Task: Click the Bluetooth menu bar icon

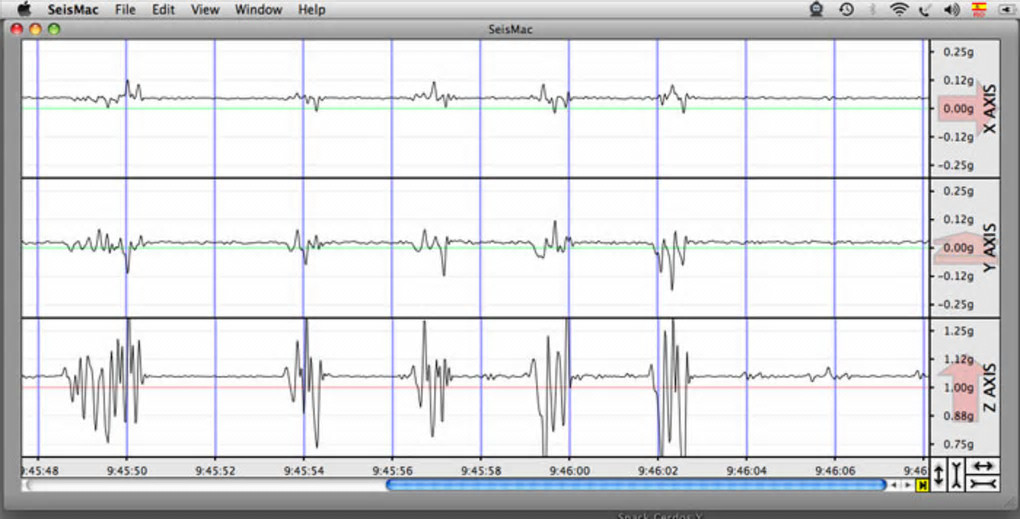Action: 873,9
